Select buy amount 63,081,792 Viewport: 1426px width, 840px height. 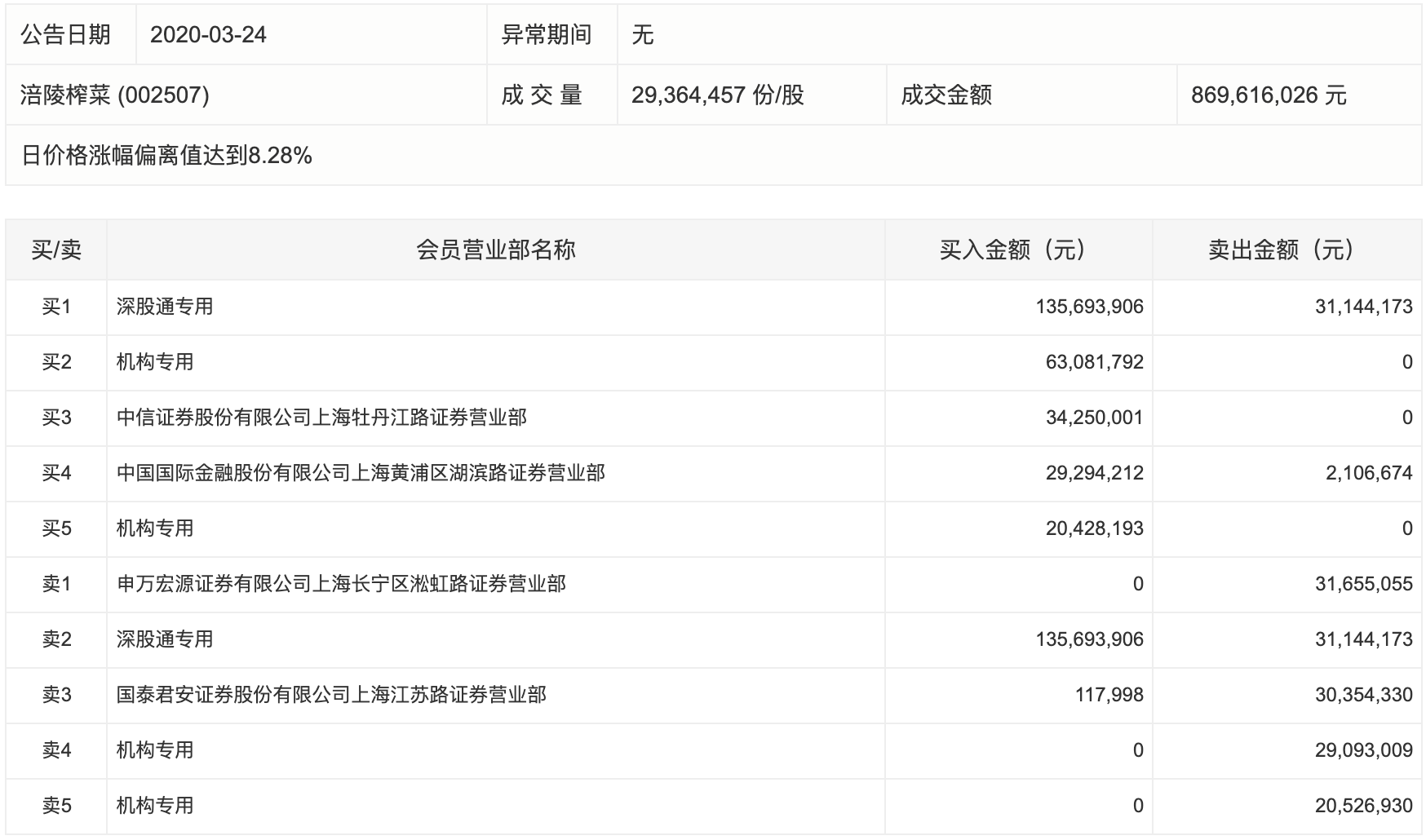click(1095, 362)
